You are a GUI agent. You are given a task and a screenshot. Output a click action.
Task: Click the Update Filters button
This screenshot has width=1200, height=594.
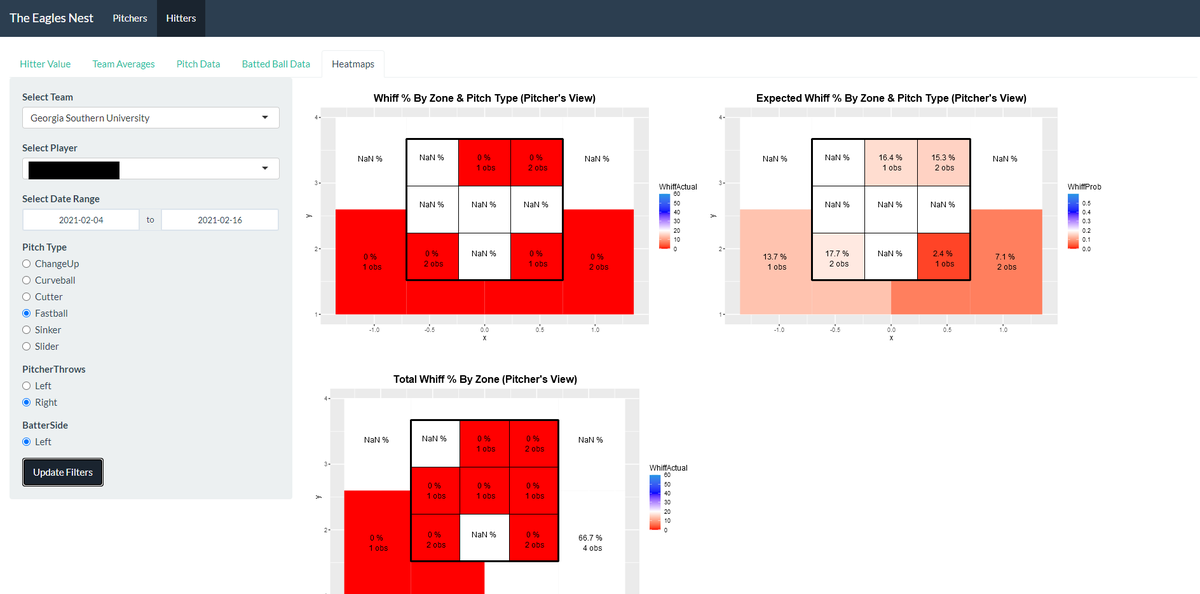coord(63,472)
